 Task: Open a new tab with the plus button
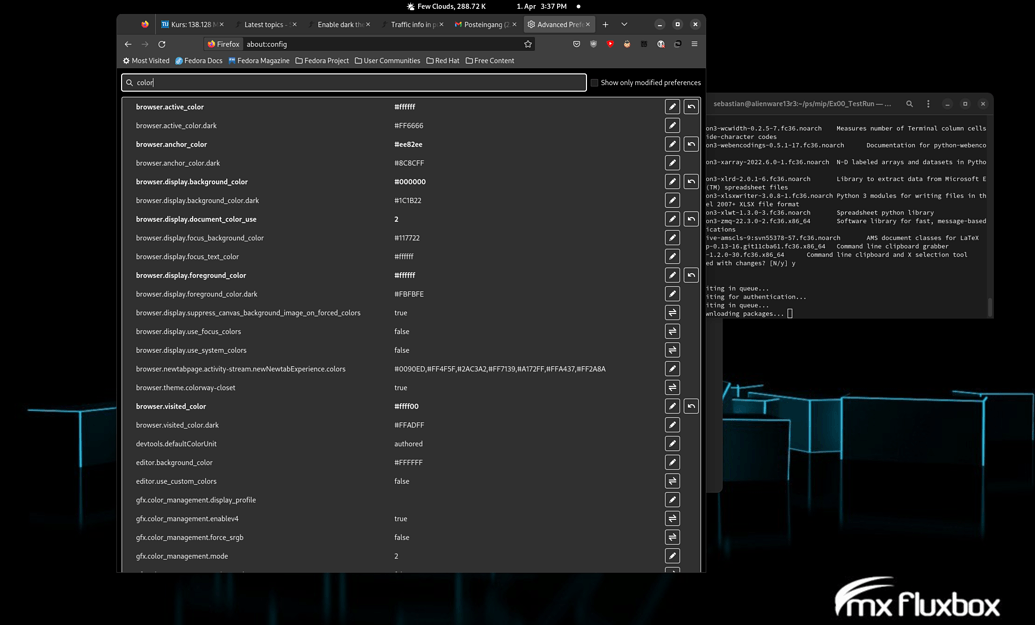(x=605, y=23)
